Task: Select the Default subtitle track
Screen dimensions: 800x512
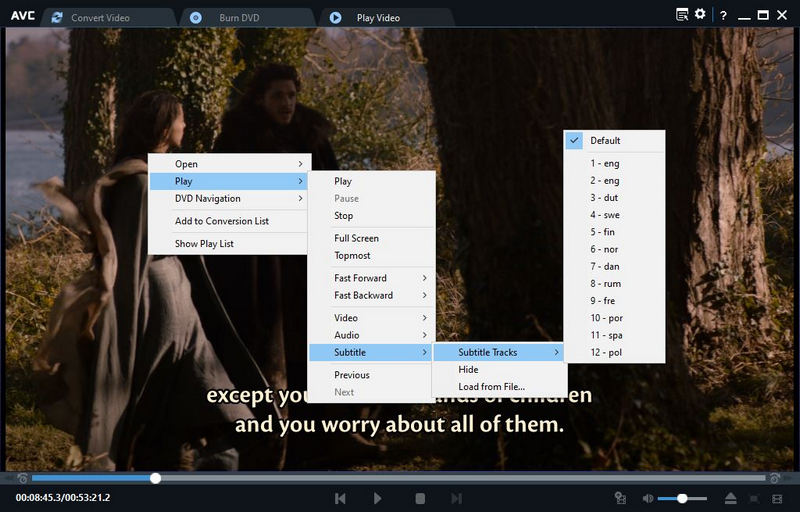Action: 615,140
